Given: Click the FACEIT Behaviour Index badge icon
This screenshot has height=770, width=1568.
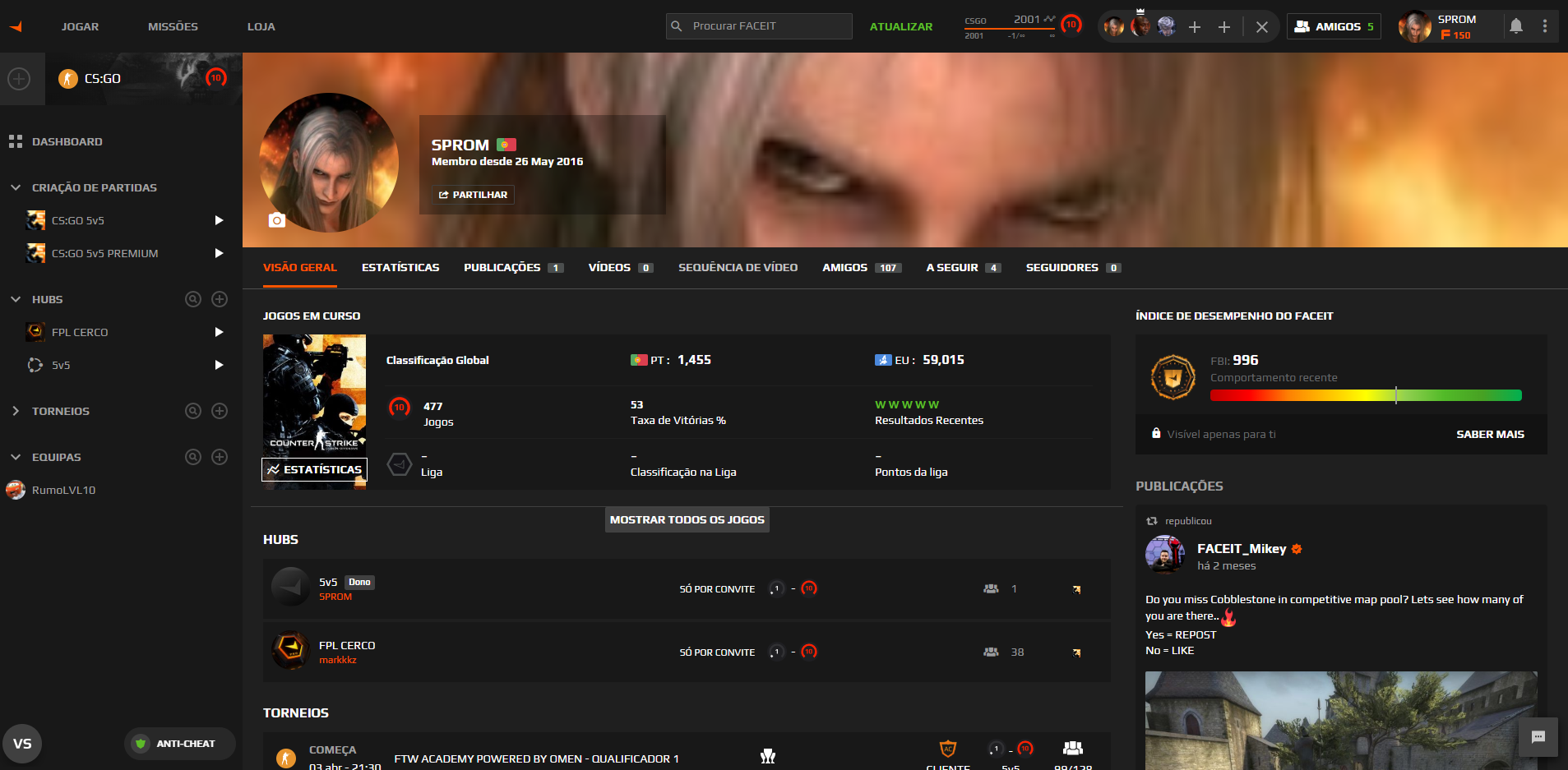Looking at the screenshot, I should click(x=1173, y=377).
